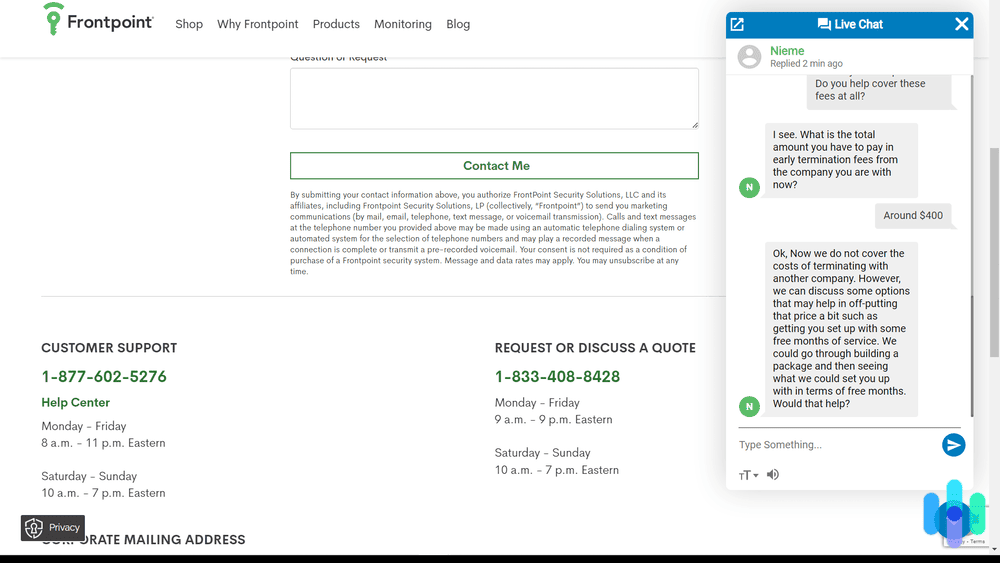Image resolution: width=1000 pixels, height=563 pixels.
Task: Go to the Products page
Action: coord(336,24)
